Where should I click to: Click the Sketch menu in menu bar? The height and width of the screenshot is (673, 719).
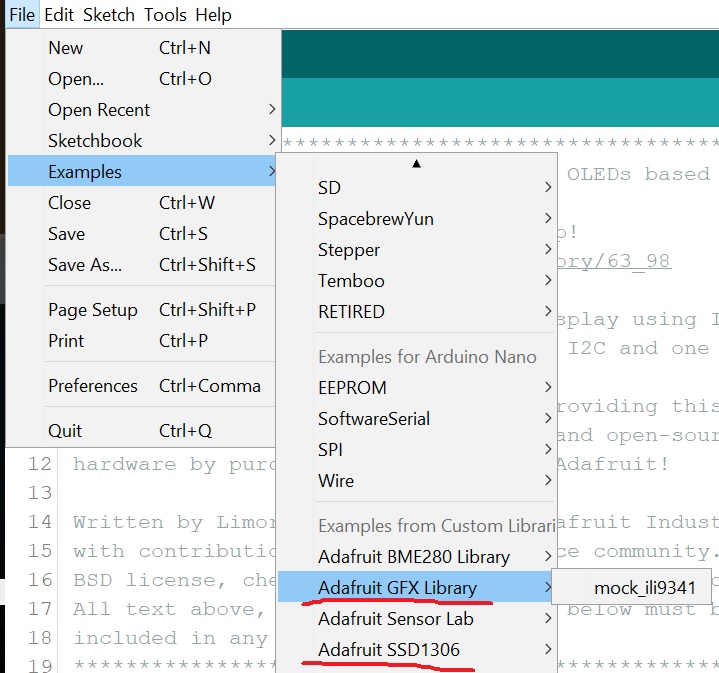pyautogui.click(x=108, y=15)
